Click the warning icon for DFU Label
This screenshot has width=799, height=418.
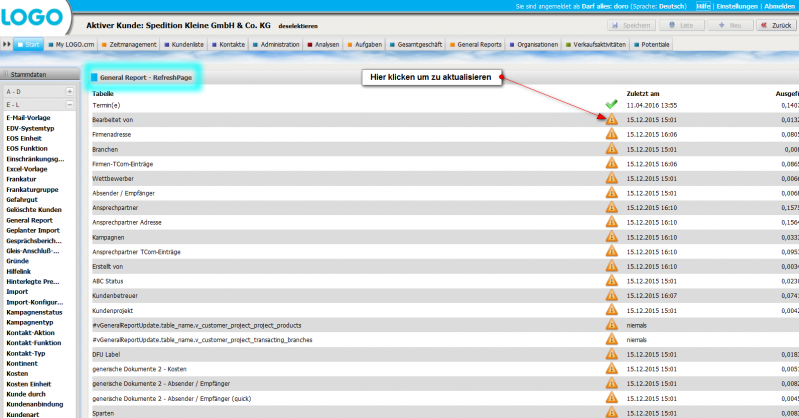click(x=611, y=354)
